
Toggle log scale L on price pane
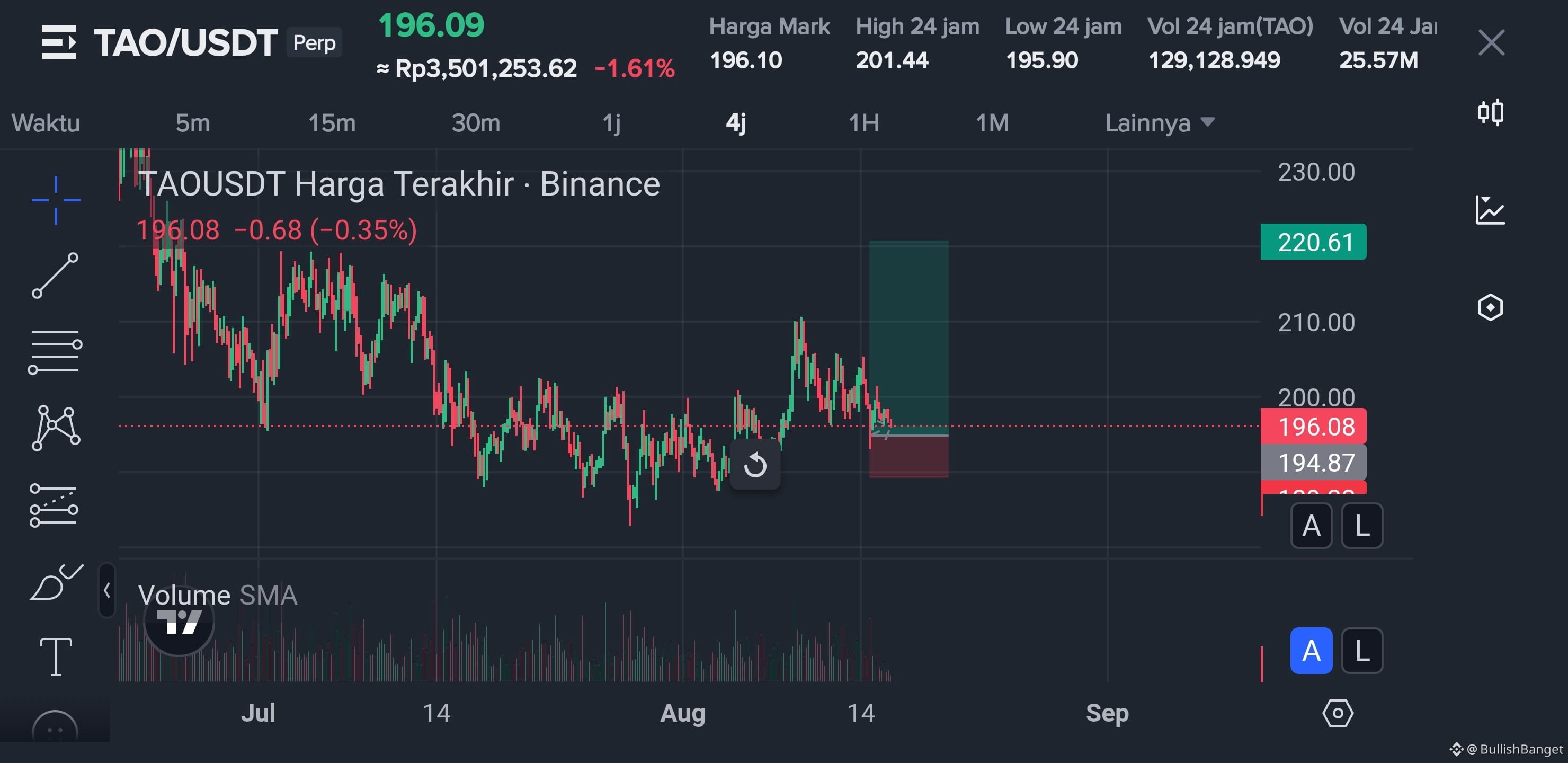(x=1362, y=526)
